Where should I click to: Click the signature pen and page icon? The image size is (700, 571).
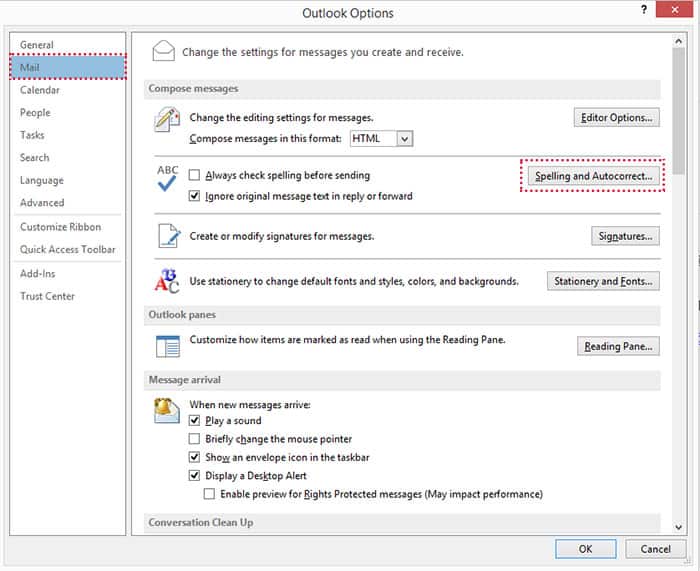(169, 235)
